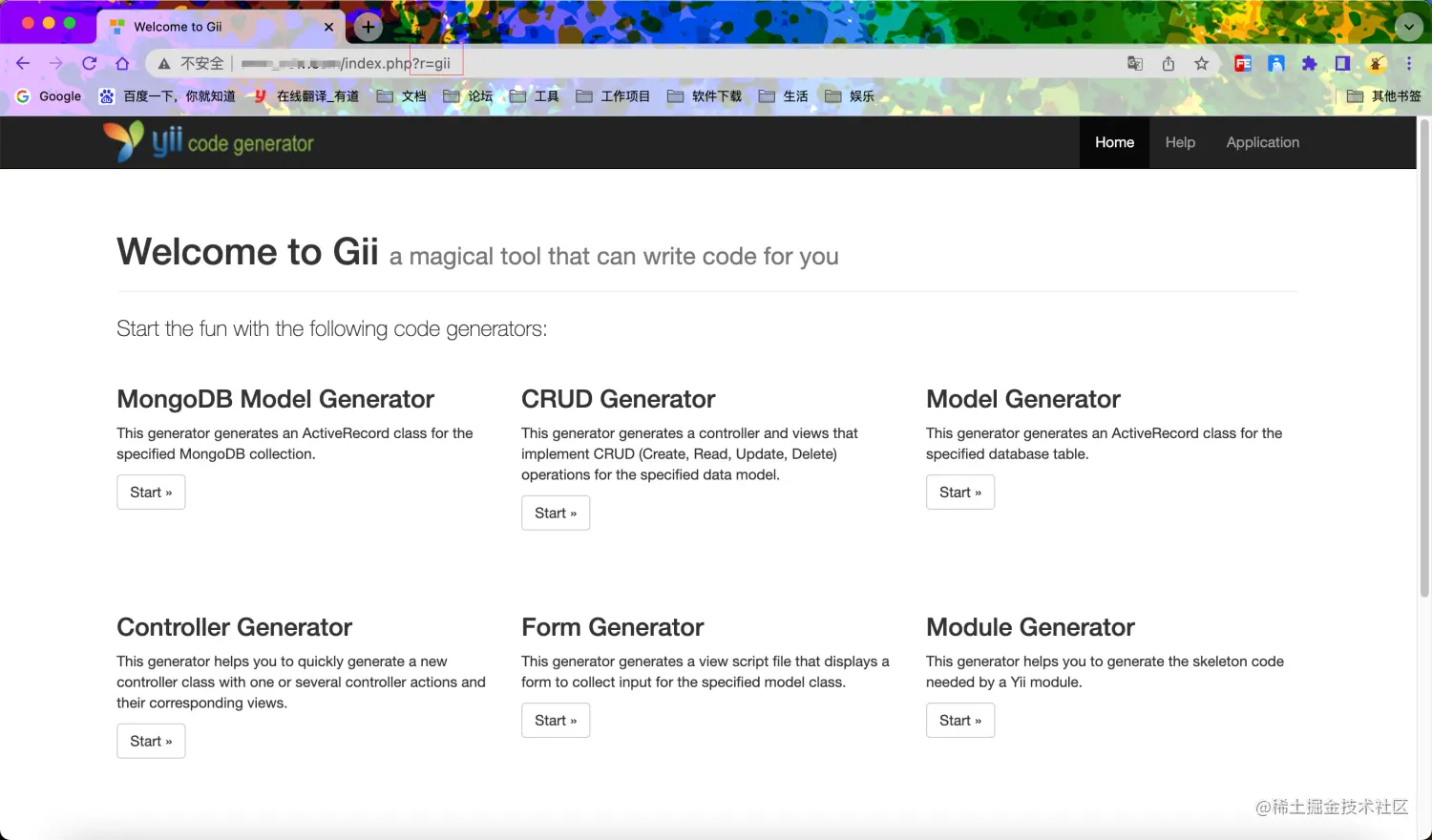Open the 工具 bookmark folder
The height and width of the screenshot is (840, 1432).
pos(535,96)
